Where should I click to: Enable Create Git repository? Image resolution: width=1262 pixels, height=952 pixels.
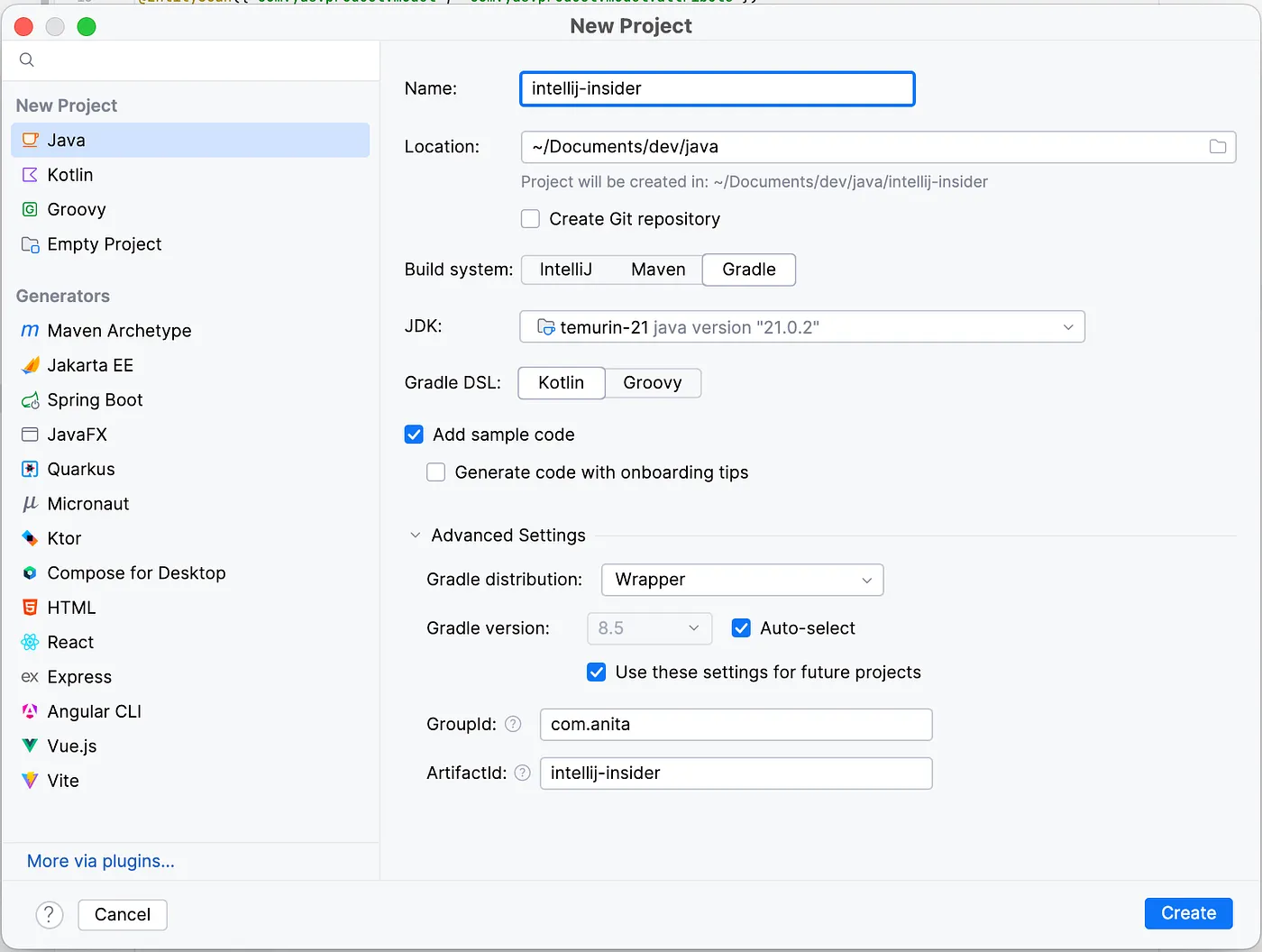tap(530, 218)
